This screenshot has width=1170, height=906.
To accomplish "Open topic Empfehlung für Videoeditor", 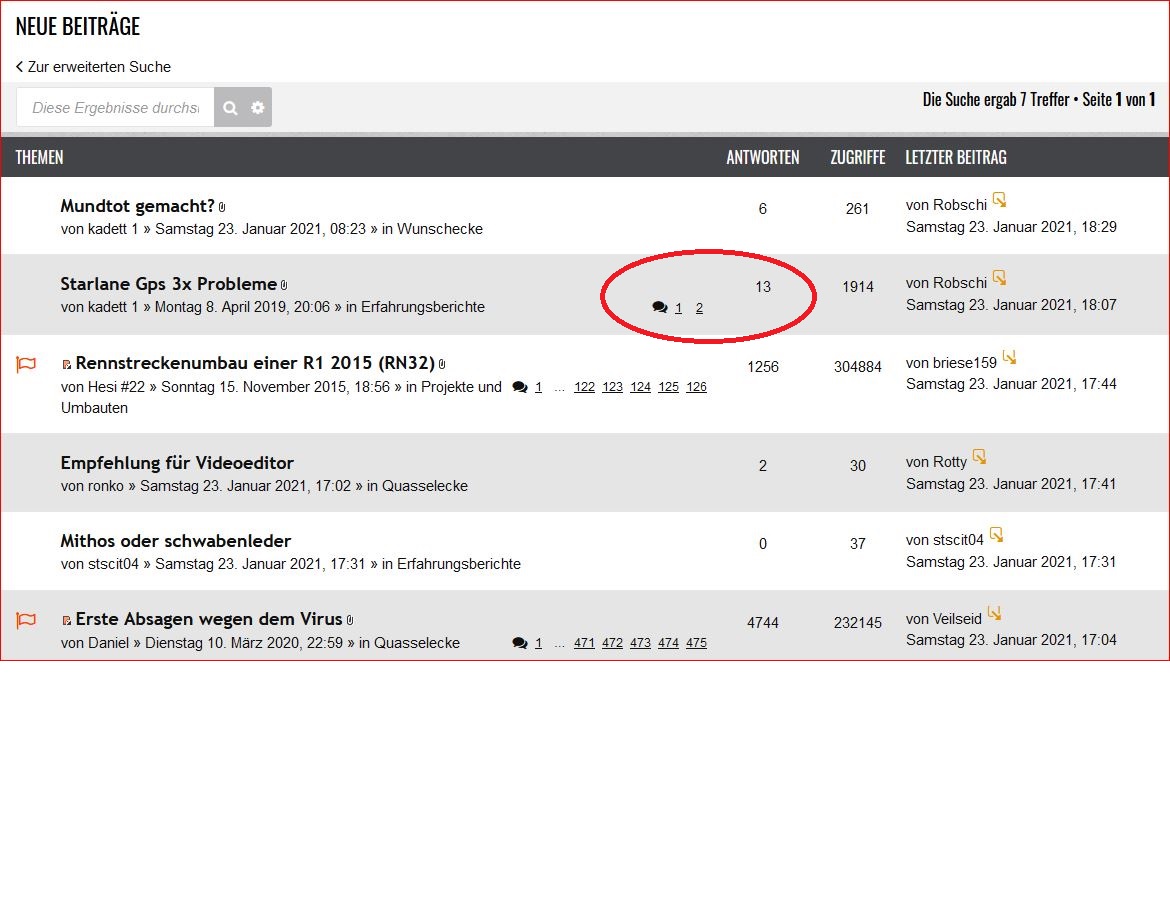I will click(x=177, y=463).
